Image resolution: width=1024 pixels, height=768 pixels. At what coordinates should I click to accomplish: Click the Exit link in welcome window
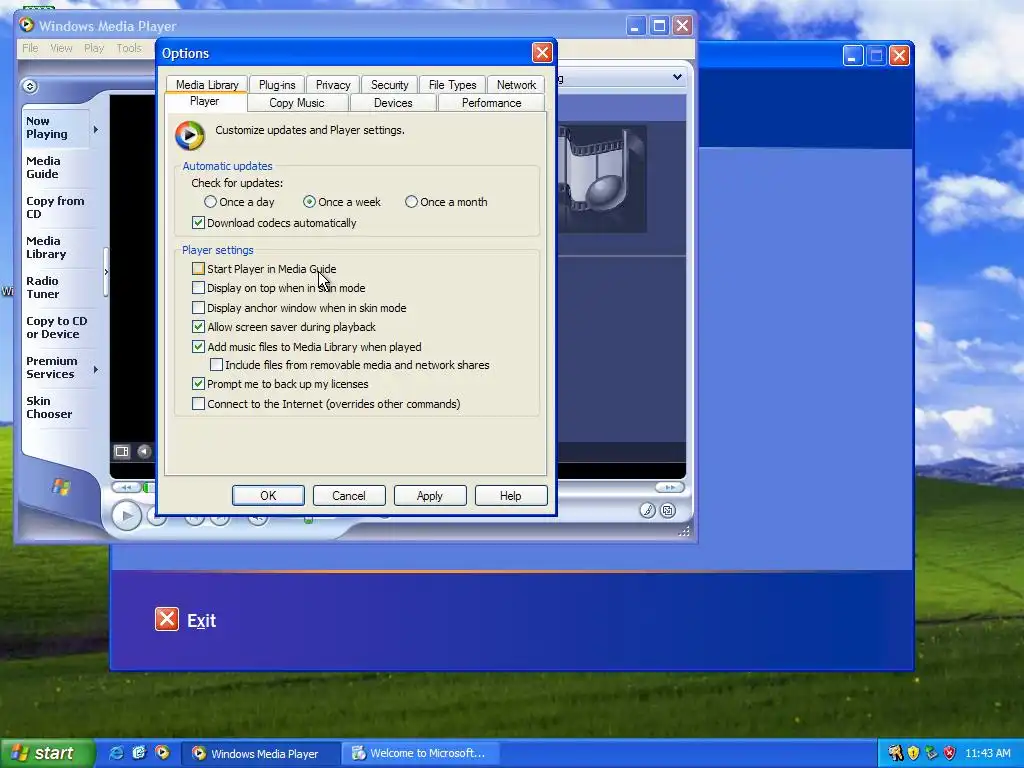[x=201, y=620]
